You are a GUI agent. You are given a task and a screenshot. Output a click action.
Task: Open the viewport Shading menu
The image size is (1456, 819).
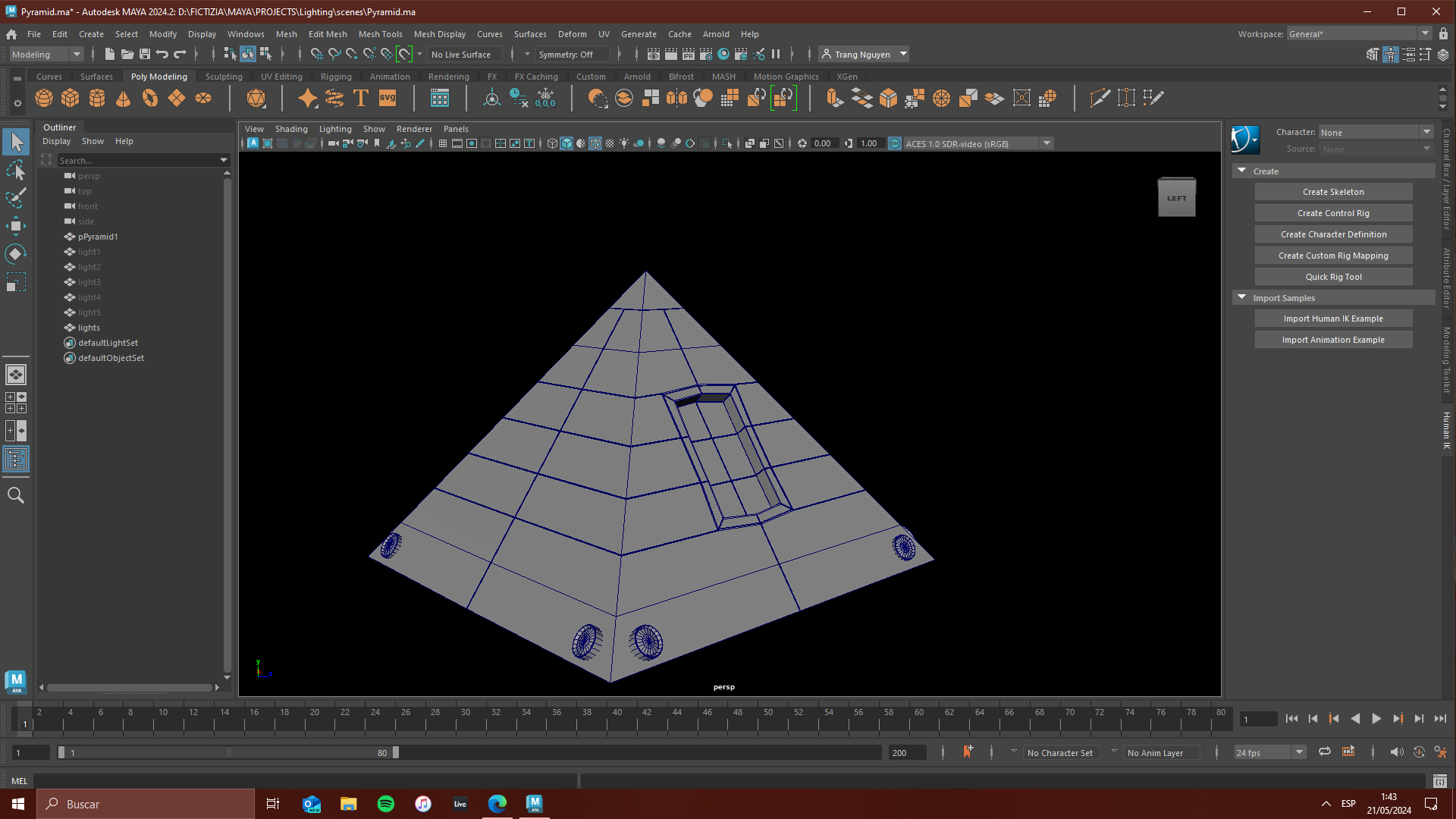pyautogui.click(x=291, y=129)
